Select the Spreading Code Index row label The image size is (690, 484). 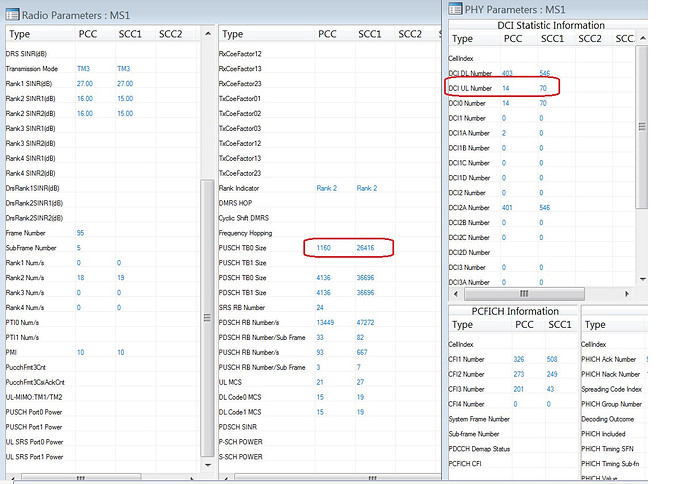[612, 389]
